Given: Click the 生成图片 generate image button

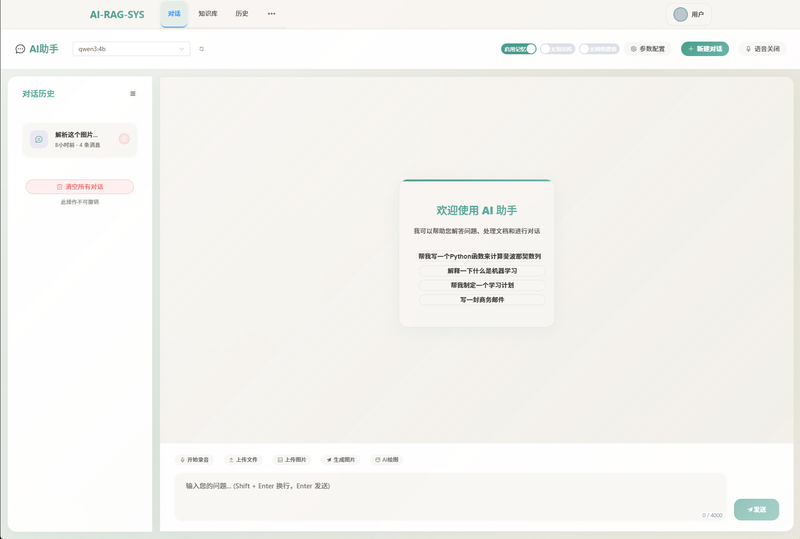Looking at the screenshot, I should coord(340,460).
